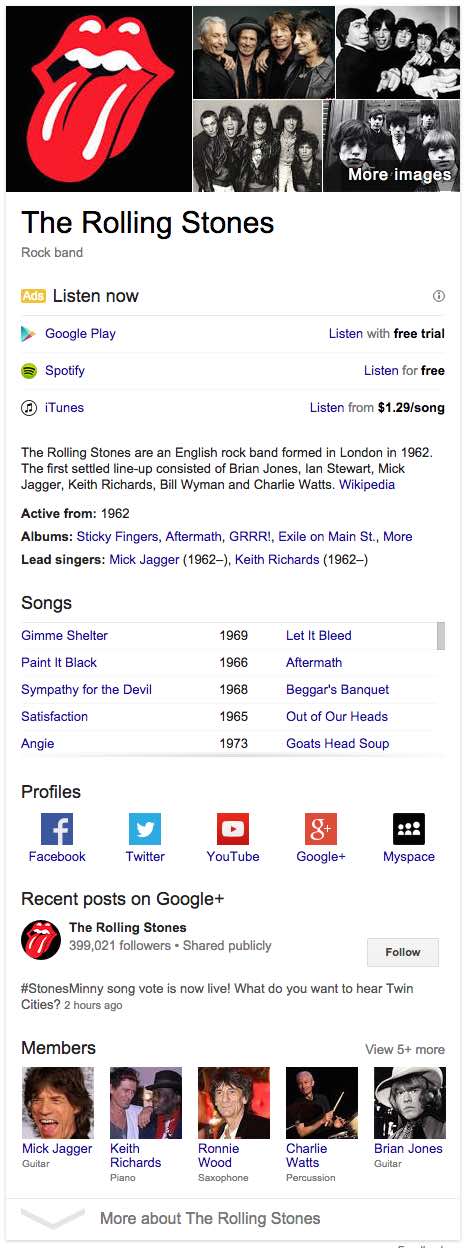Image resolution: width=468 pixels, height=1248 pixels.
Task: Click the songs list scrollbar
Action: (x=441, y=636)
